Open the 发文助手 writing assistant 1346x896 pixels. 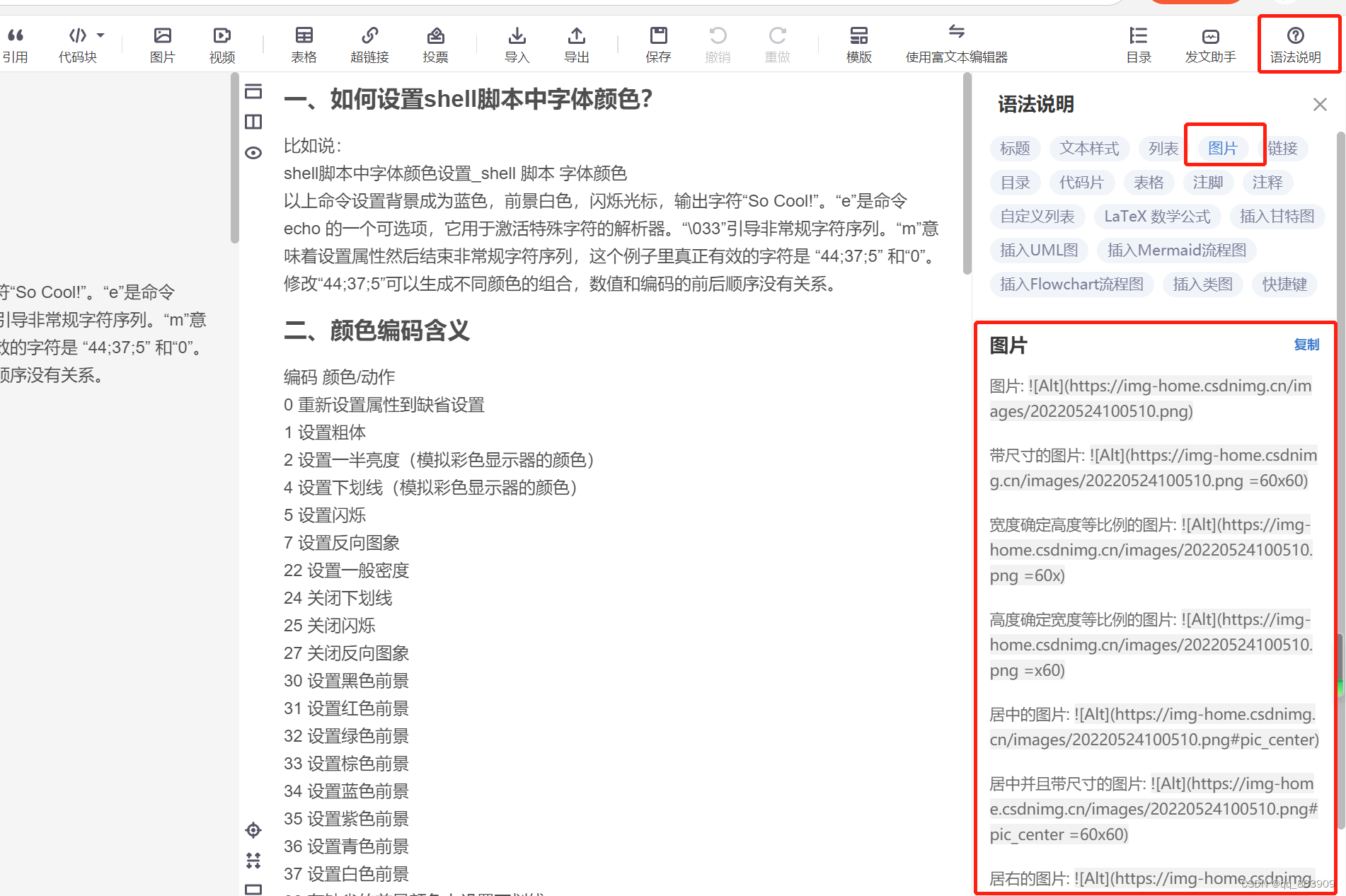1210,45
